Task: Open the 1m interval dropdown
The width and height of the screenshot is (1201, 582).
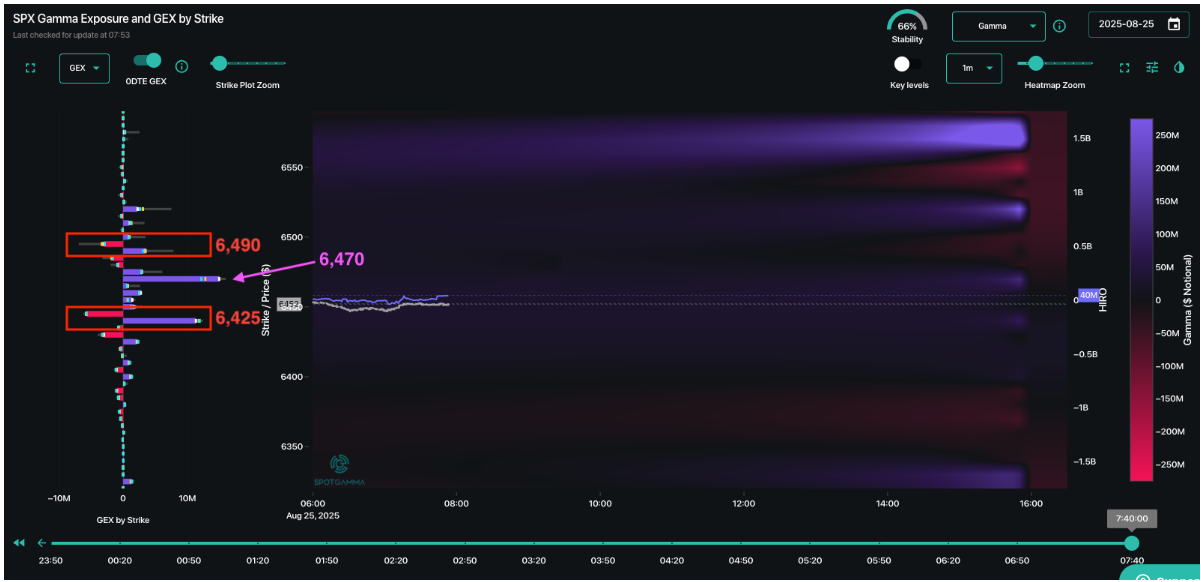Action: click(974, 68)
